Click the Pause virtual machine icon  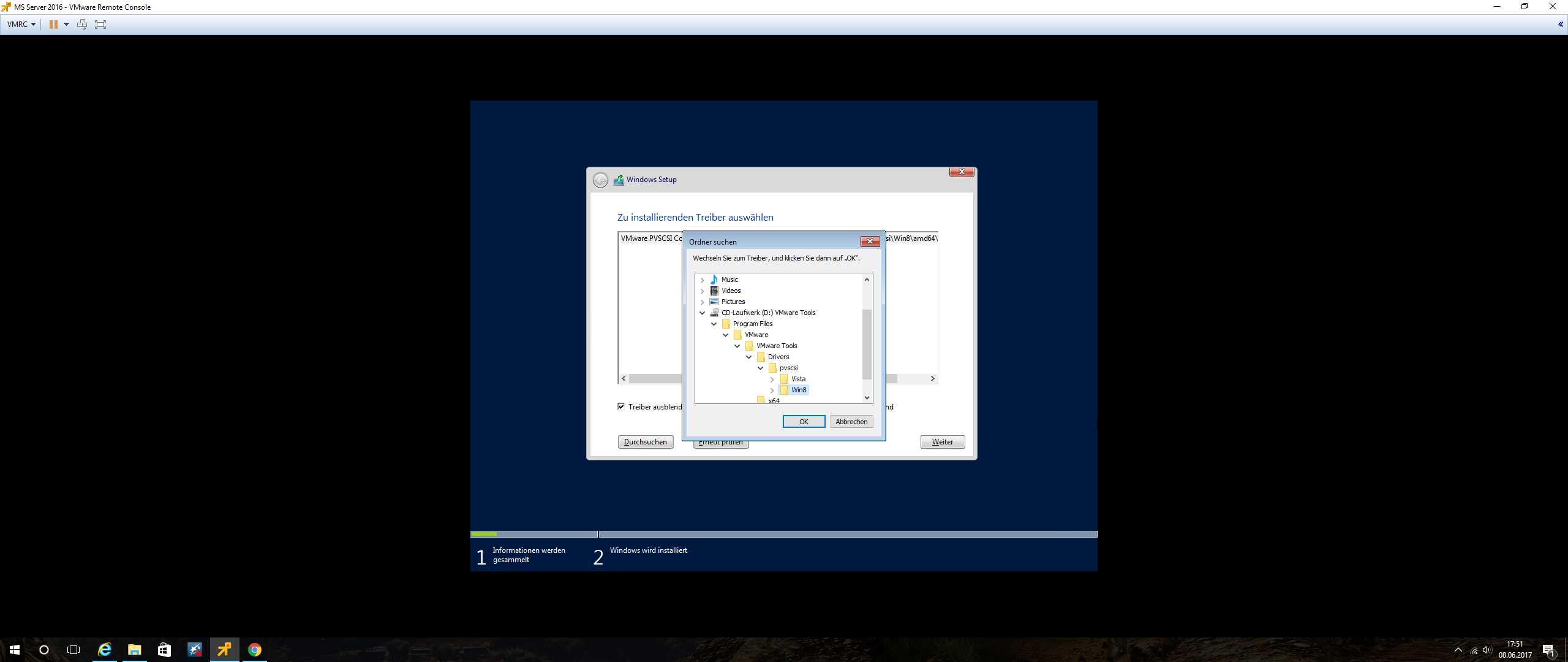pos(53,25)
